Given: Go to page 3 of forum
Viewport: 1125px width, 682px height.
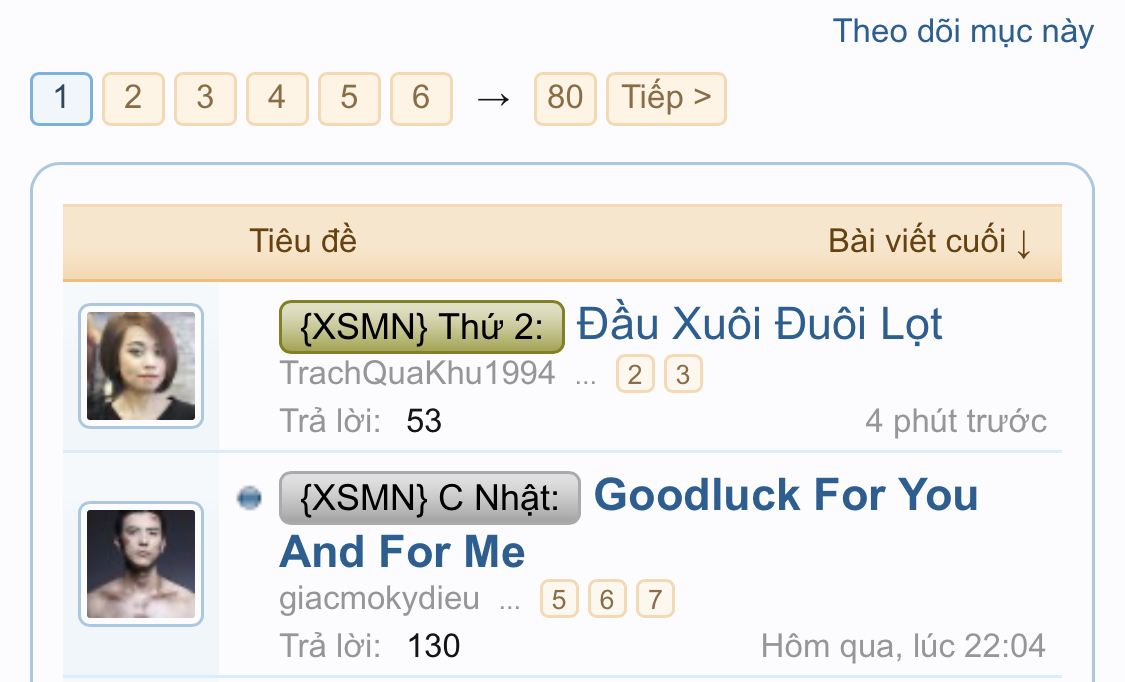Looking at the screenshot, I should tap(205, 98).
